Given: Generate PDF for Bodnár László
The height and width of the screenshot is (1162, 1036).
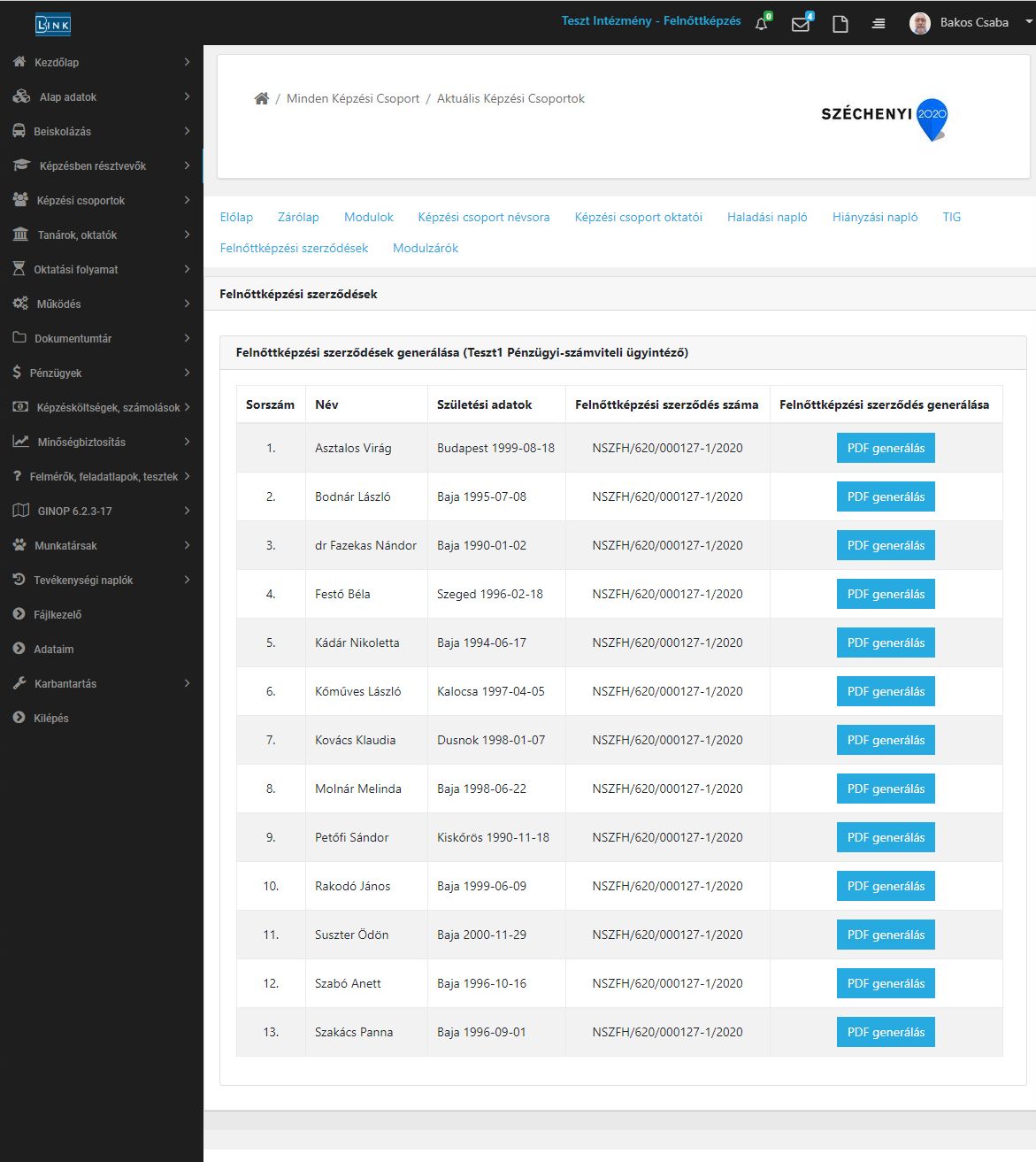Looking at the screenshot, I should click(886, 496).
